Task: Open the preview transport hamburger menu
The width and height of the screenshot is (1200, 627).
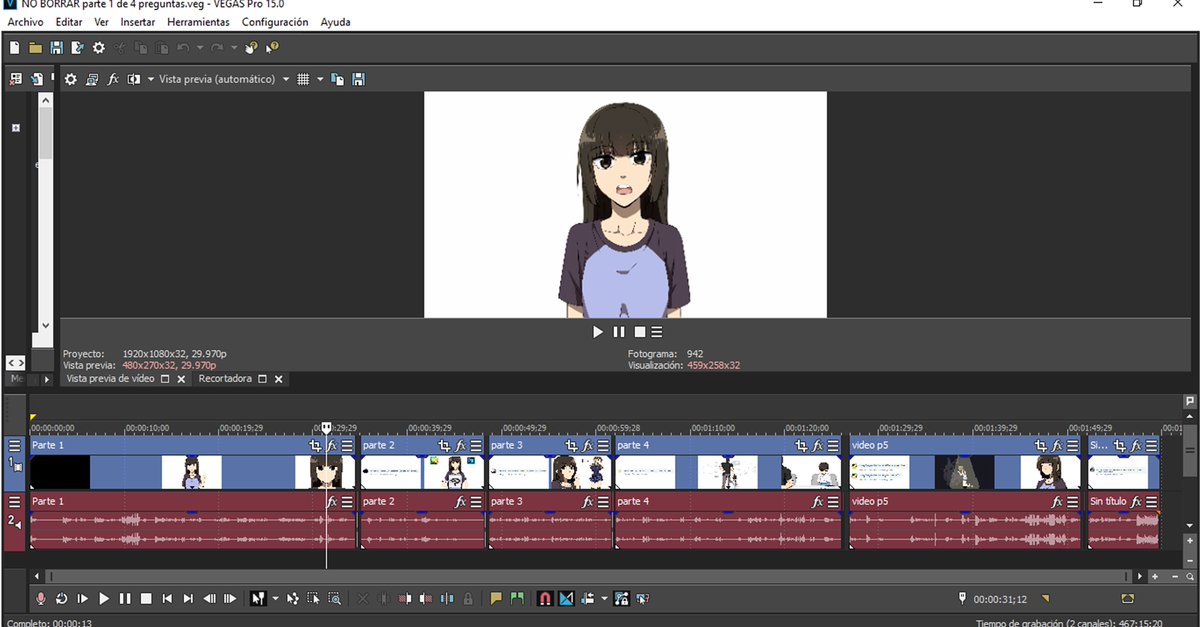Action: pyautogui.click(x=657, y=332)
